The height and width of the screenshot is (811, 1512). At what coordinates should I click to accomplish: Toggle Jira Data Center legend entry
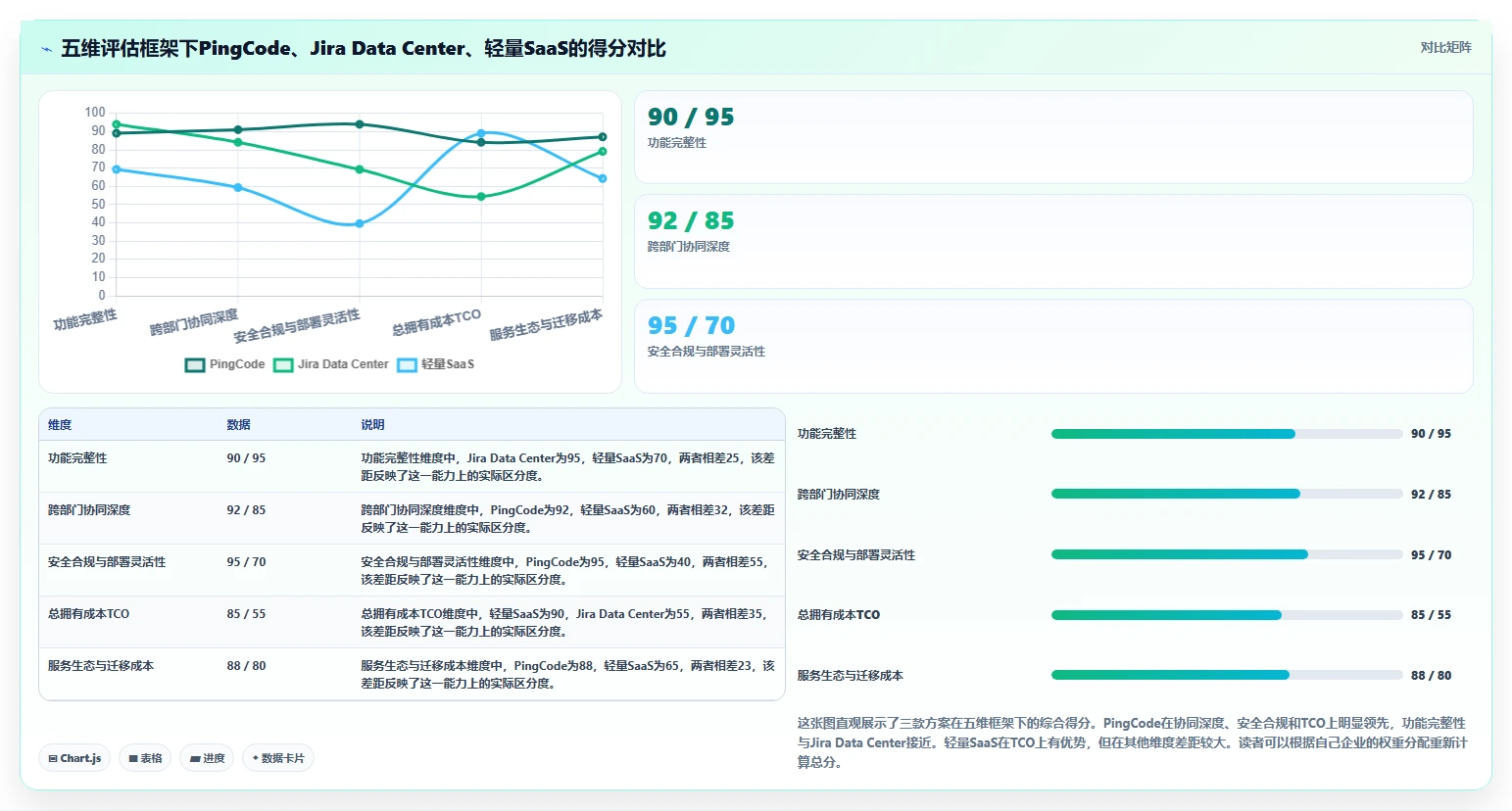point(331,364)
